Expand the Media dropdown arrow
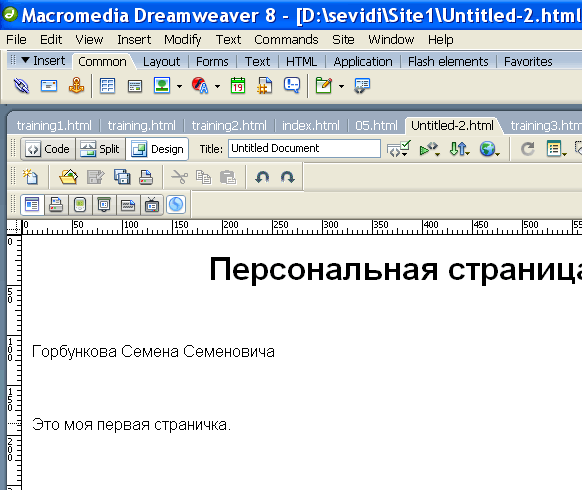The height and width of the screenshot is (490, 582). [x=217, y=86]
